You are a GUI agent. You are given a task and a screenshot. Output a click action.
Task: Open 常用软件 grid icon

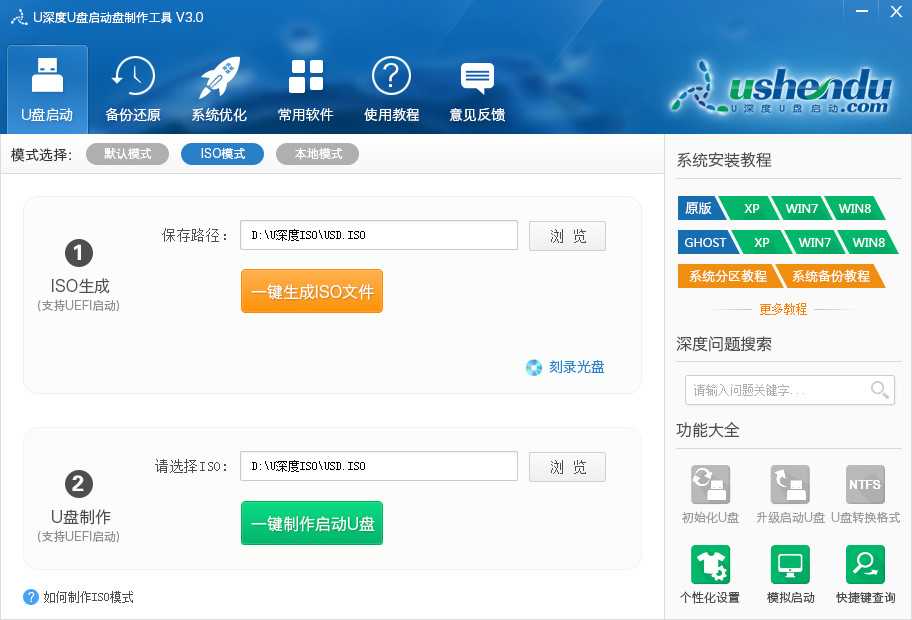pos(305,76)
